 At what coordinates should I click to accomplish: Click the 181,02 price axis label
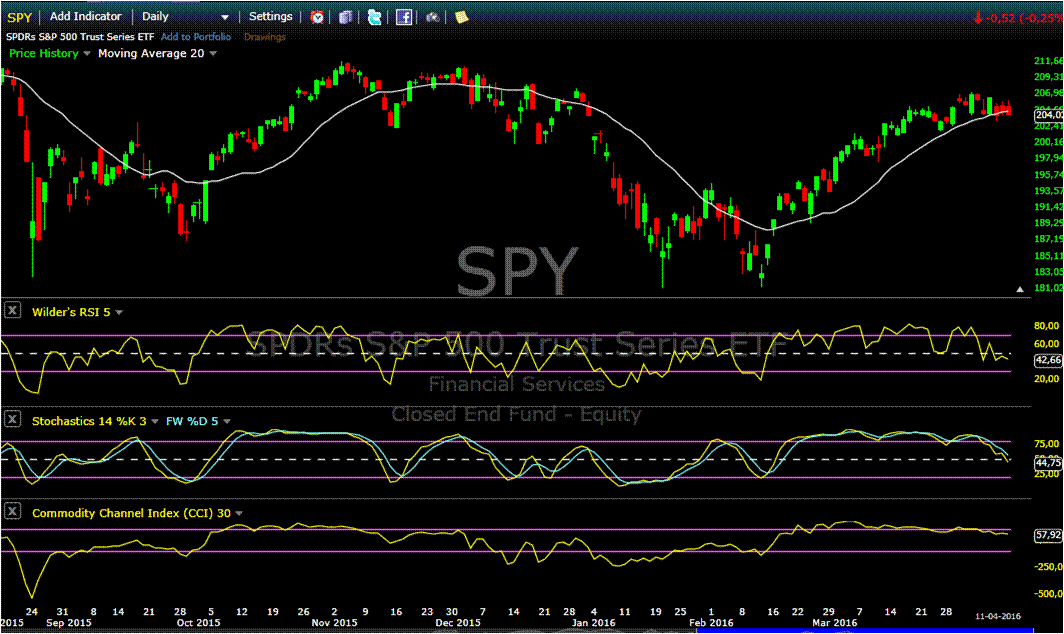point(1048,288)
